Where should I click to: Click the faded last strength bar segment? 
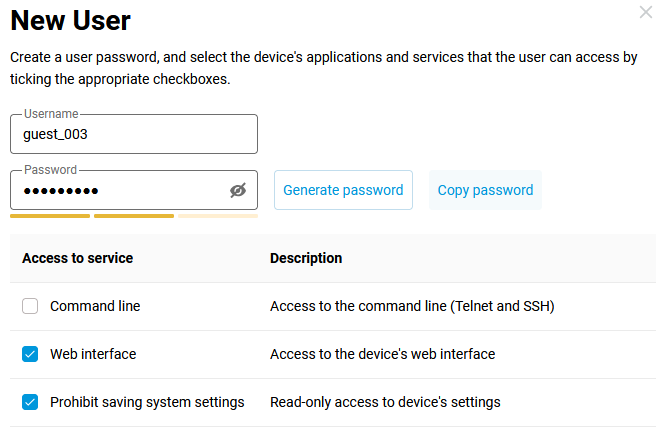click(x=217, y=215)
